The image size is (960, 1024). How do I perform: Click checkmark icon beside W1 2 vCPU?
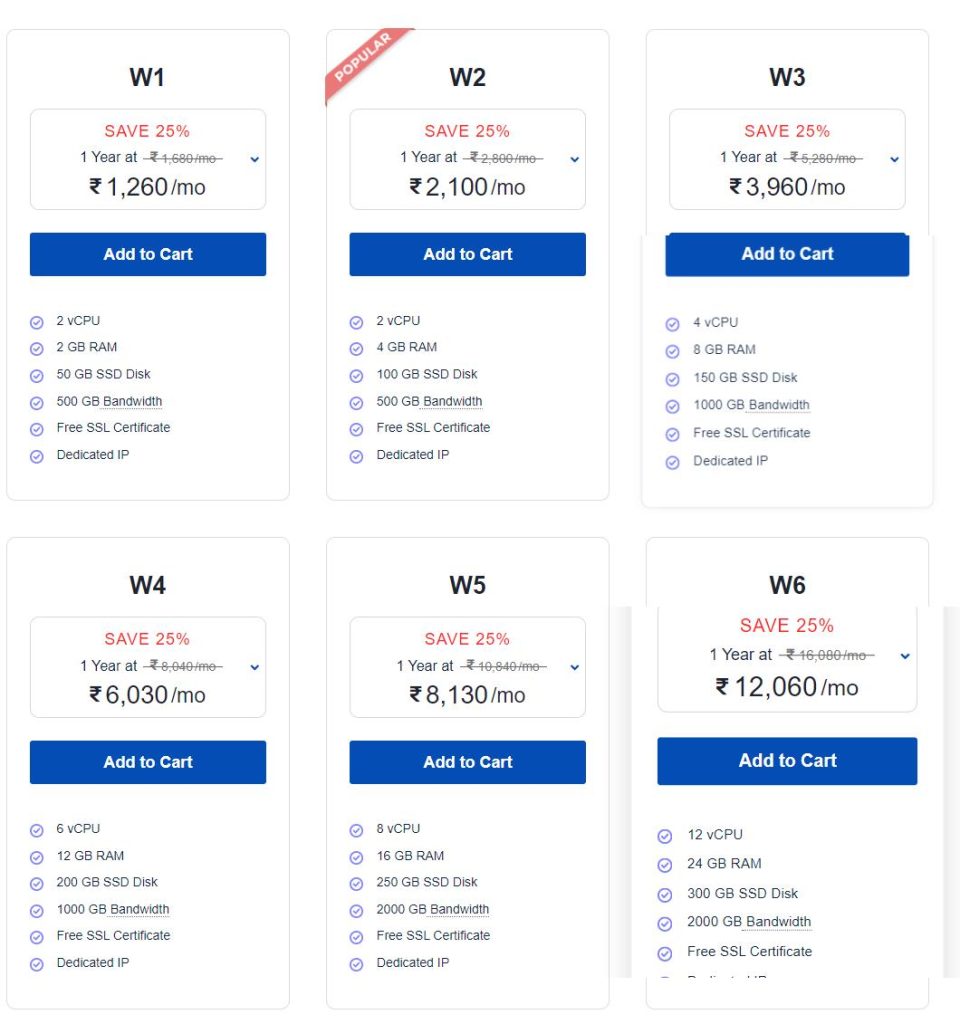[x=37, y=322]
